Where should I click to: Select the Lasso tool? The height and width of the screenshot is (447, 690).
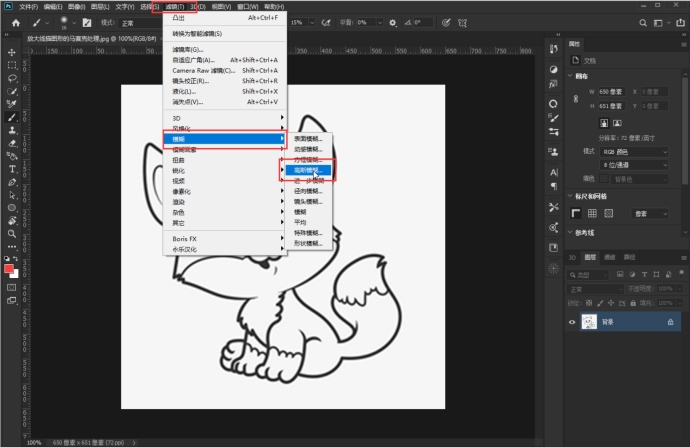pyautogui.click(x=12, y=78)
